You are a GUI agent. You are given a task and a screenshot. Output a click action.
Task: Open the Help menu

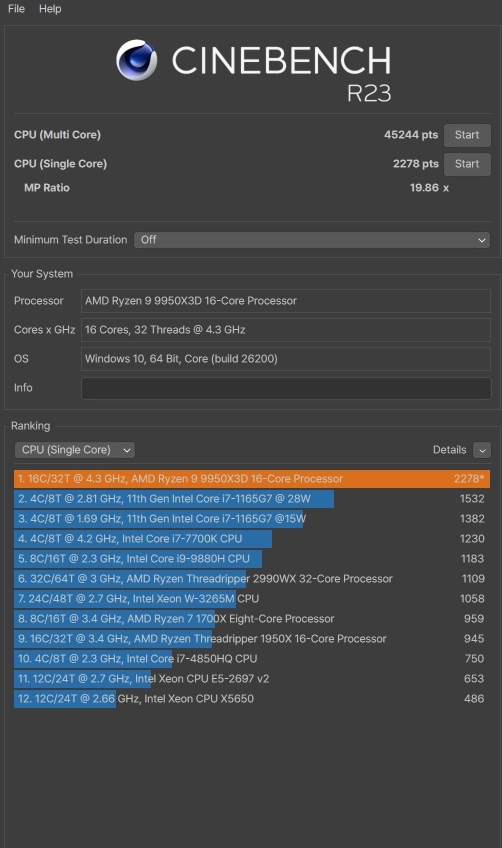pyautogui.click(x=50, y=9)
